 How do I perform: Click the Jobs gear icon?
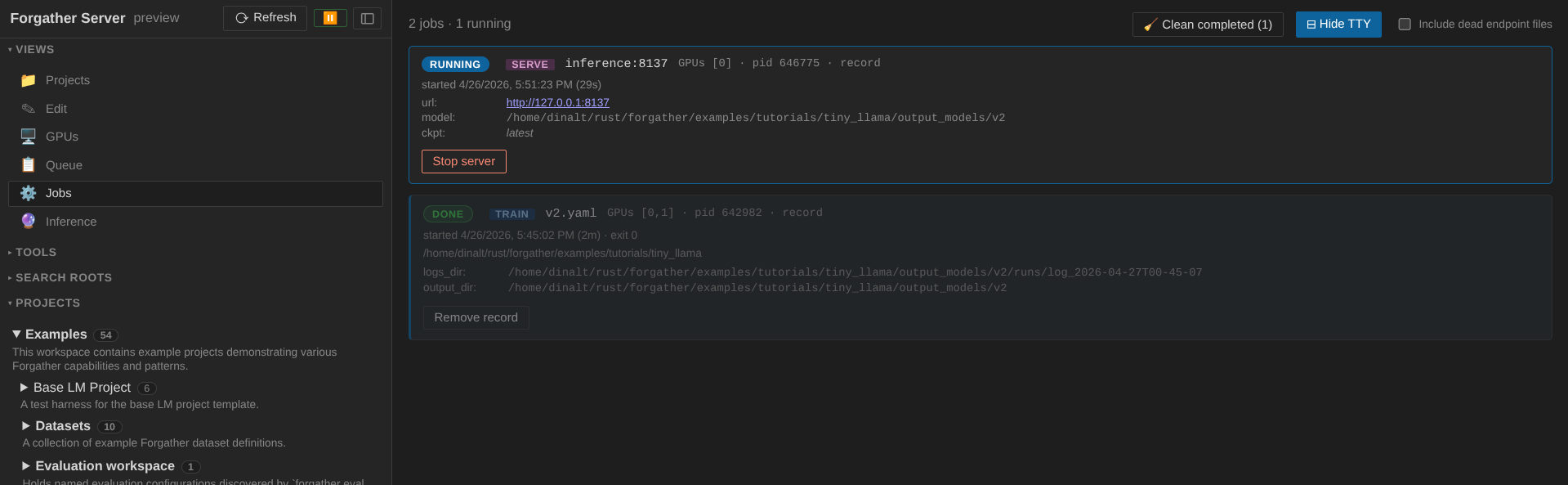tap(28, 193)
